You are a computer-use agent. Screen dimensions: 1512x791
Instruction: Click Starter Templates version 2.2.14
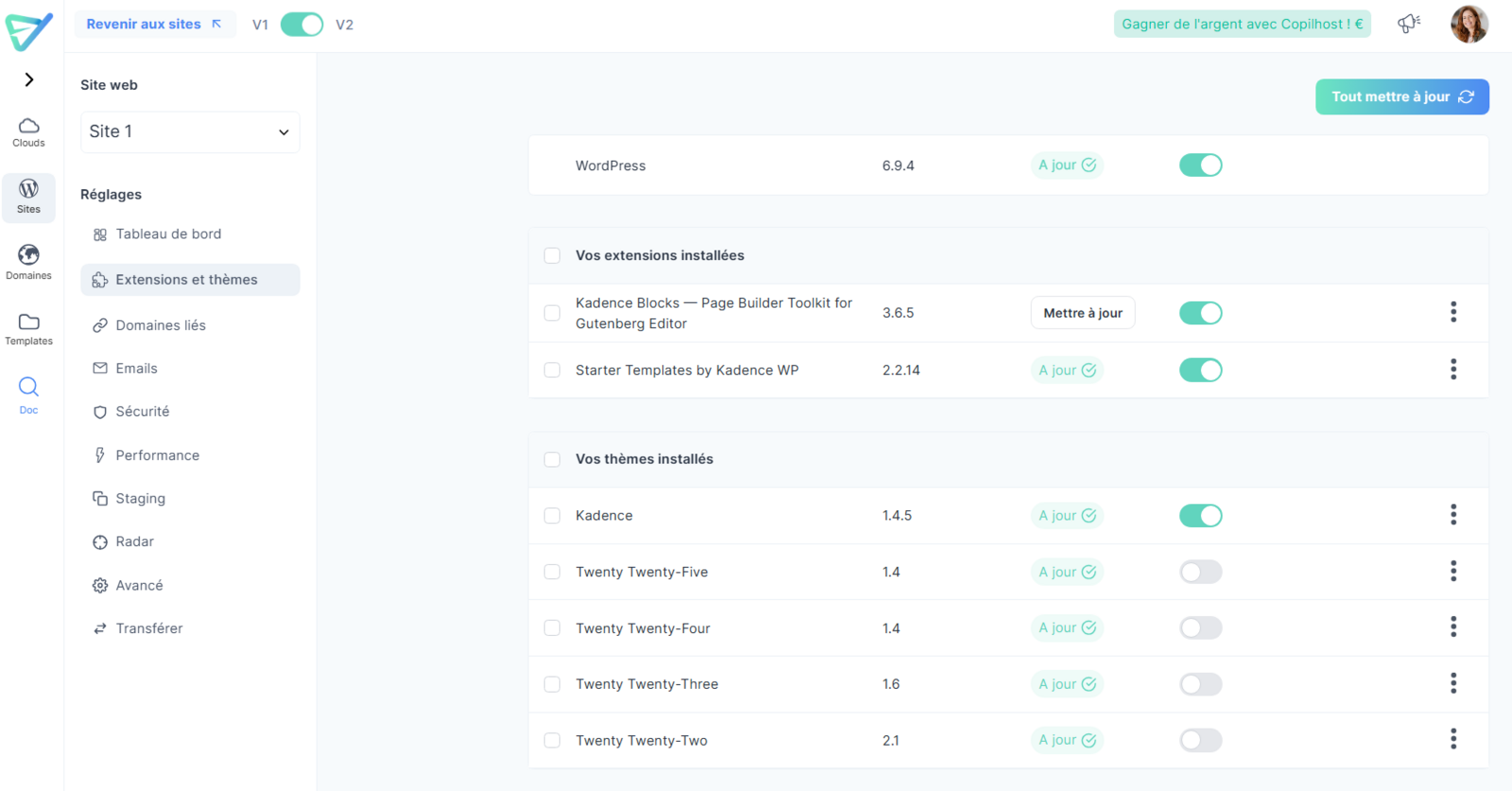tap(901, 370)
